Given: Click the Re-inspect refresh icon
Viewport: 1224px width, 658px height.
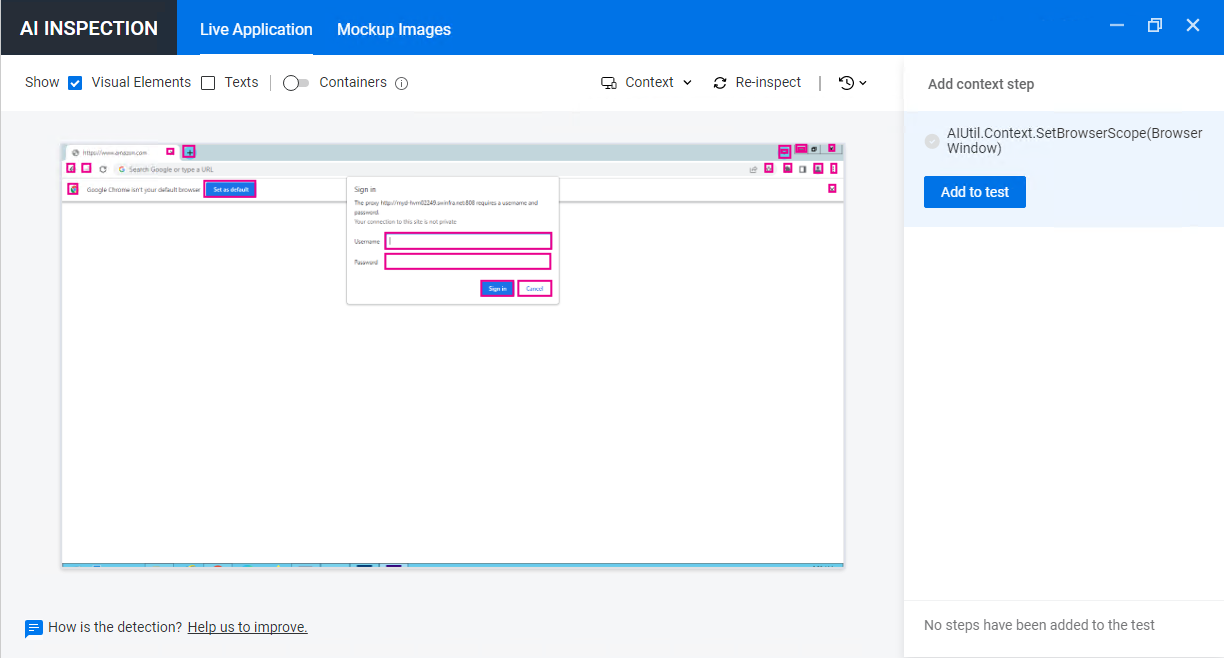Looking at the screenshot, I should [x=720, y=82].
